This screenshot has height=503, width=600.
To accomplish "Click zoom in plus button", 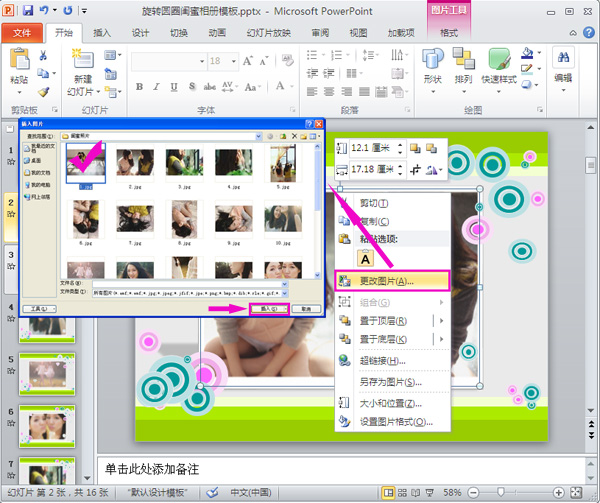I will [558, 493].
